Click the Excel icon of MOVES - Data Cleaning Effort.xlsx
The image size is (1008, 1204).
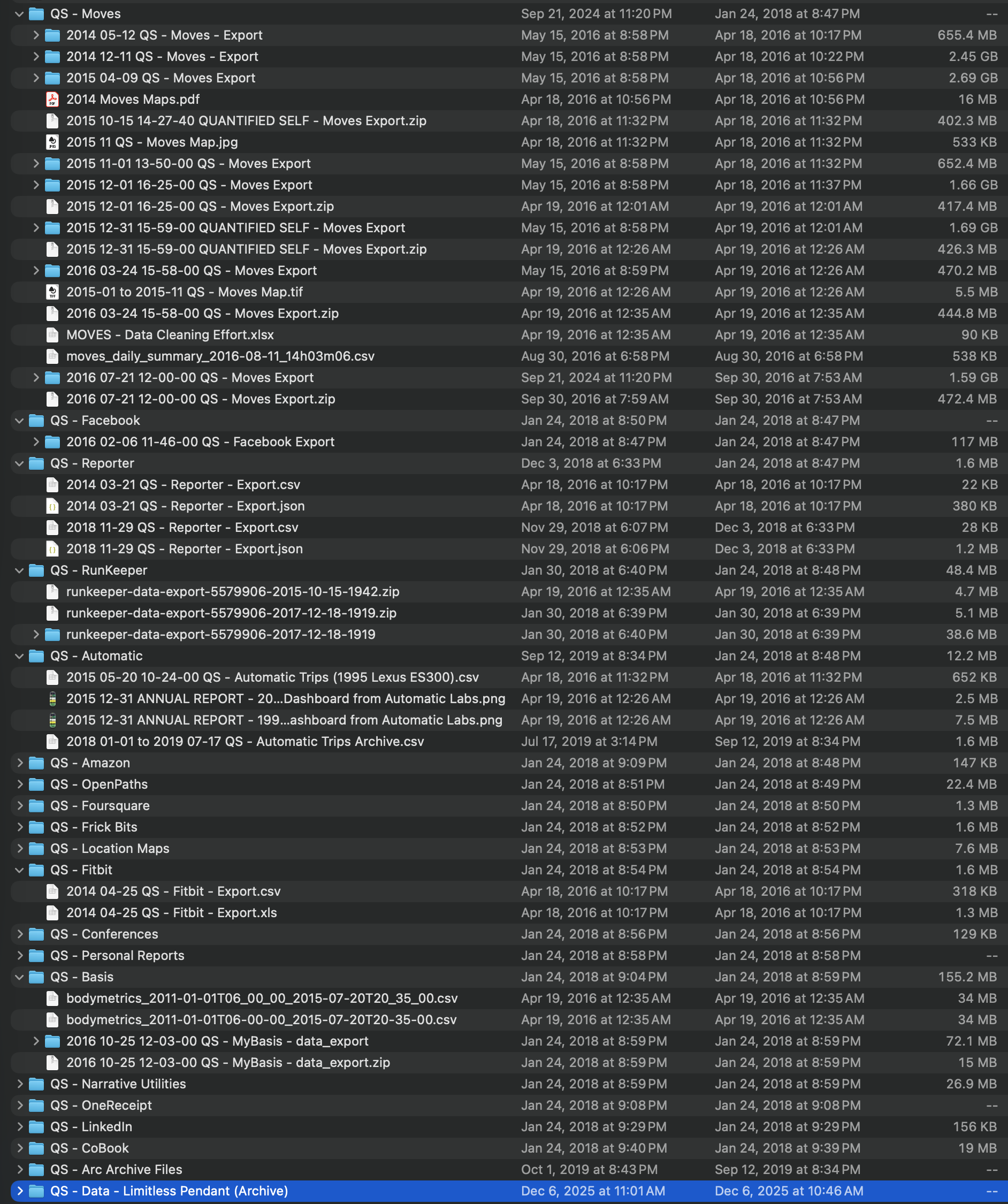coord(52,335)
